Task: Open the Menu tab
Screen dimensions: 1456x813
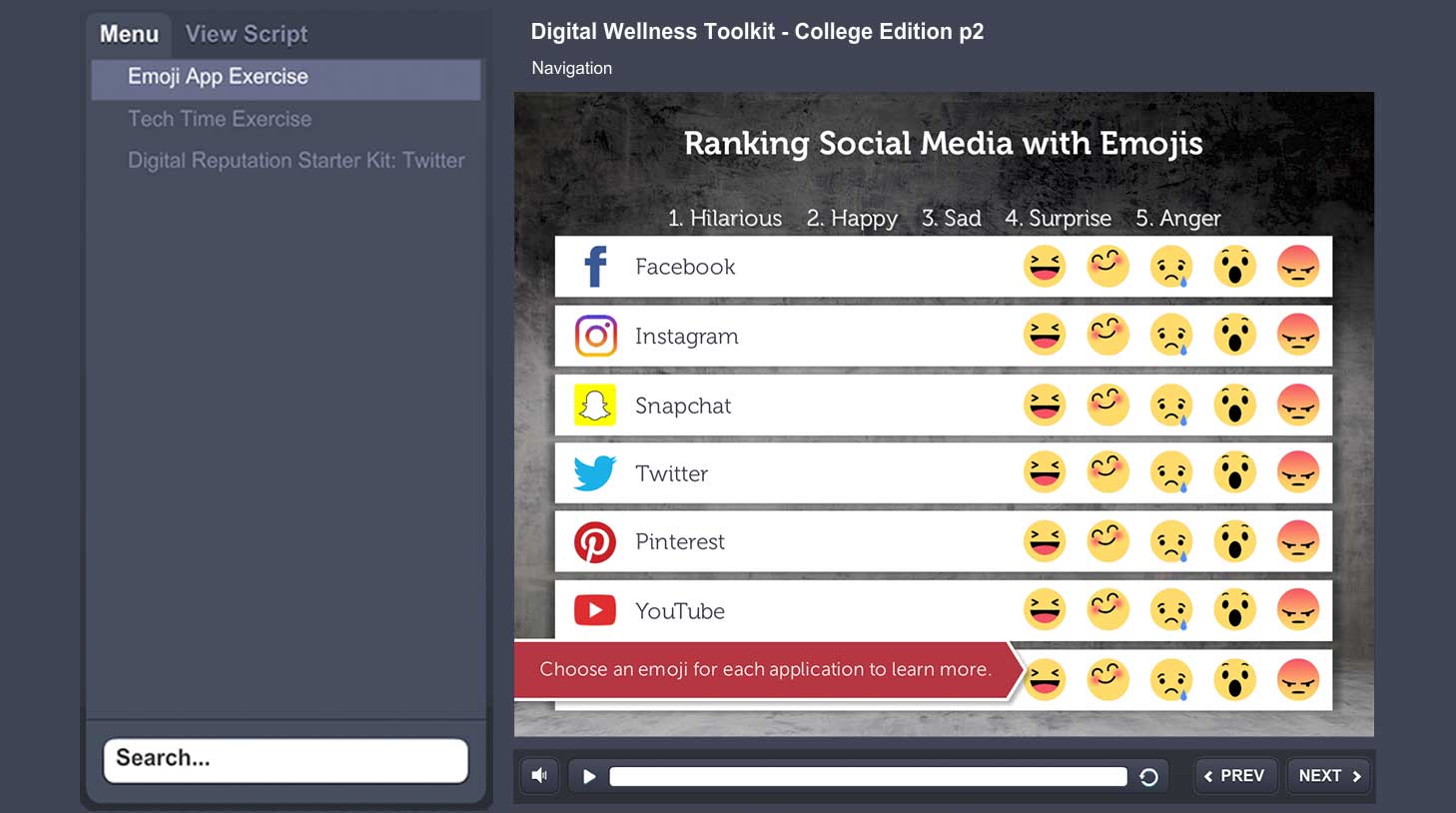Action: pyautogui.click(x=129, y=34)
